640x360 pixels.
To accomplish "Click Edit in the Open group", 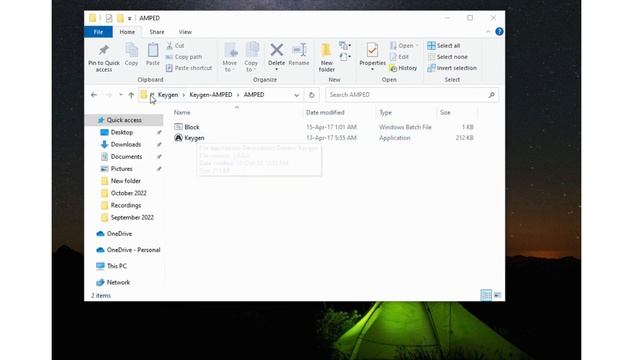I will point(399,57).
